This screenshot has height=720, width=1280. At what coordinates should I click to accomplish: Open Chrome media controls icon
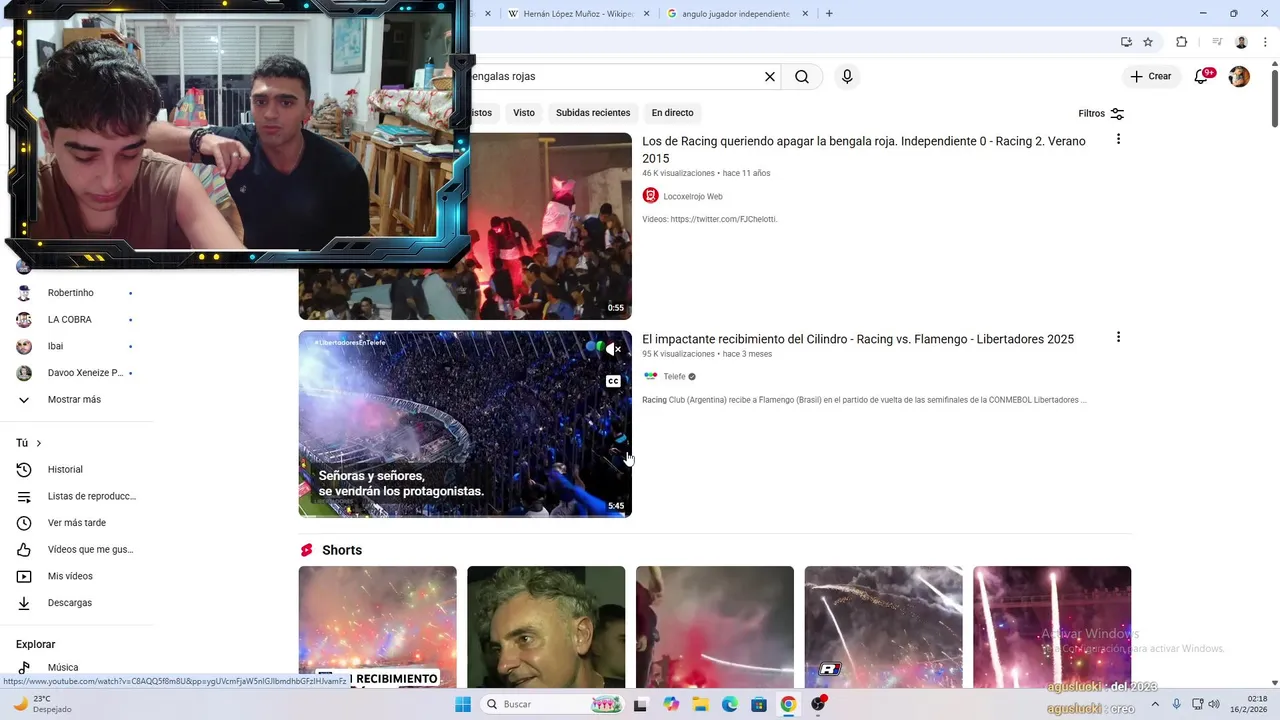click(x=1217, y=42)
